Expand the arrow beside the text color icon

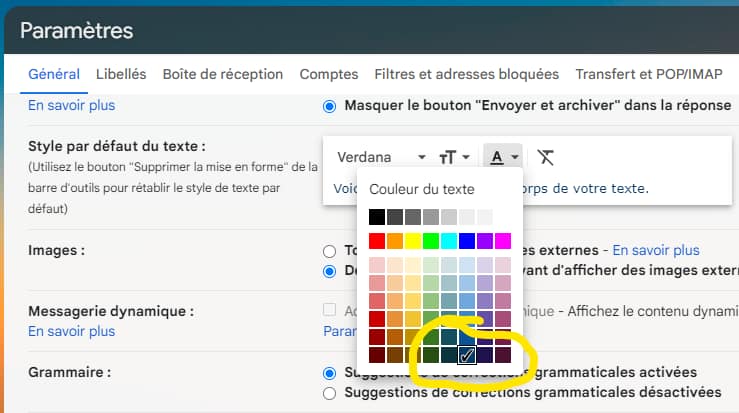[x=514, y=158]
